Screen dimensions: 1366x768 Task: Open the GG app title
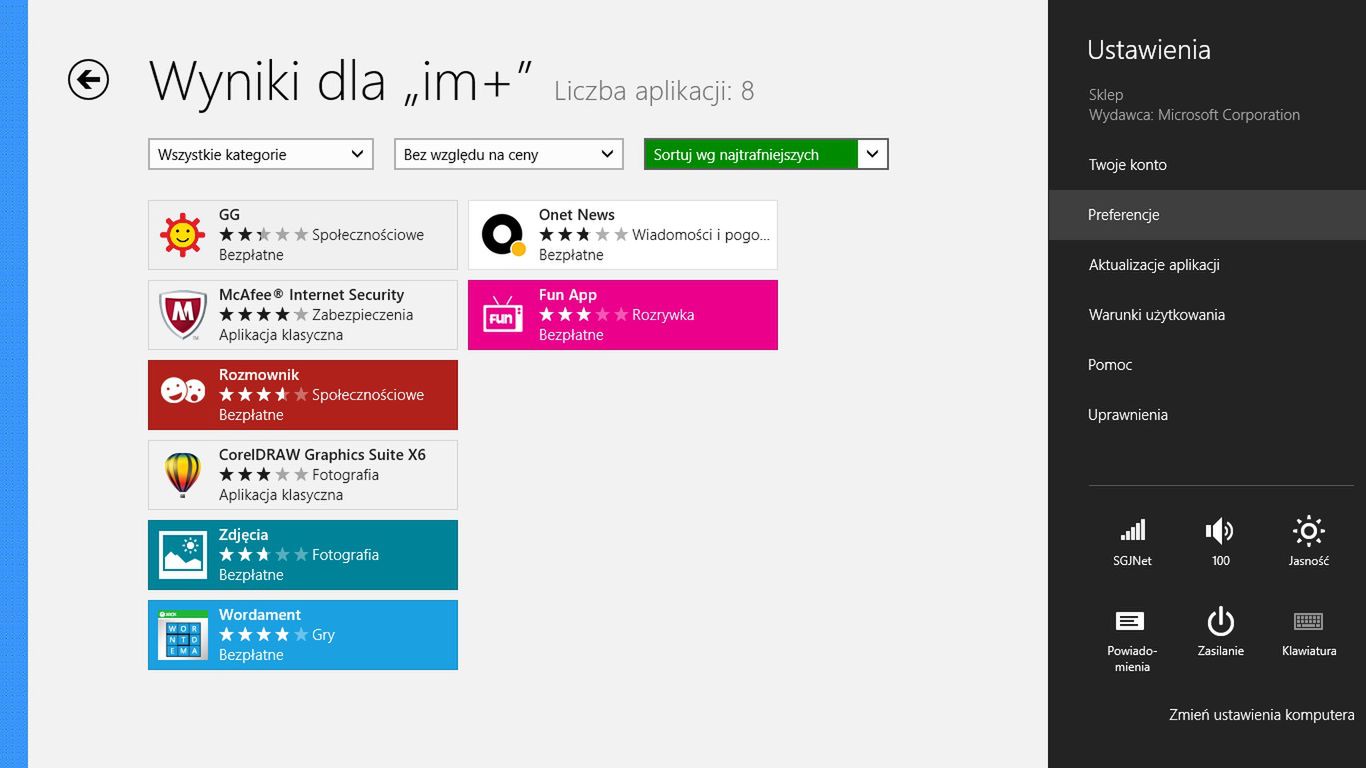point(229,215)
